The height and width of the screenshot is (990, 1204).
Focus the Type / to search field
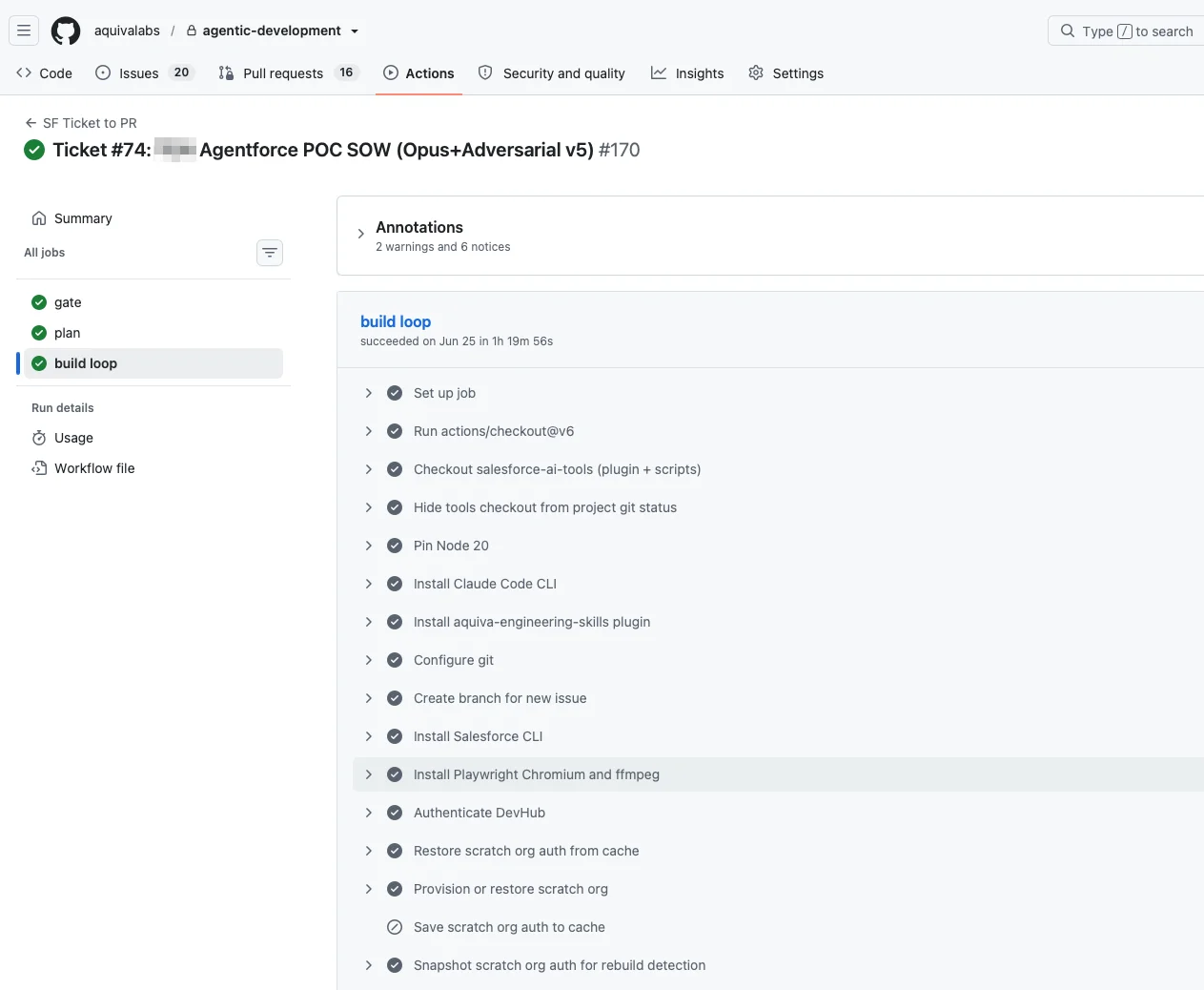point(1127,31)
